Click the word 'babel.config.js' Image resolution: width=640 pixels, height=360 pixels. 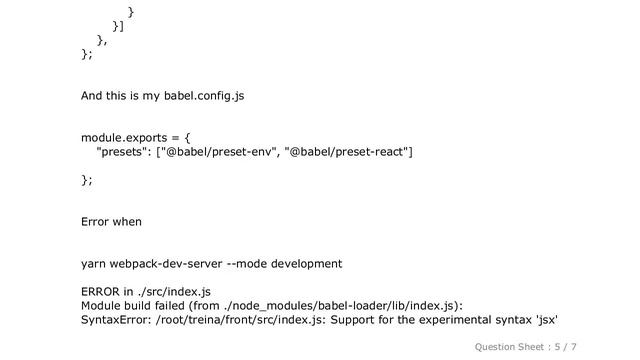[204, 96]
